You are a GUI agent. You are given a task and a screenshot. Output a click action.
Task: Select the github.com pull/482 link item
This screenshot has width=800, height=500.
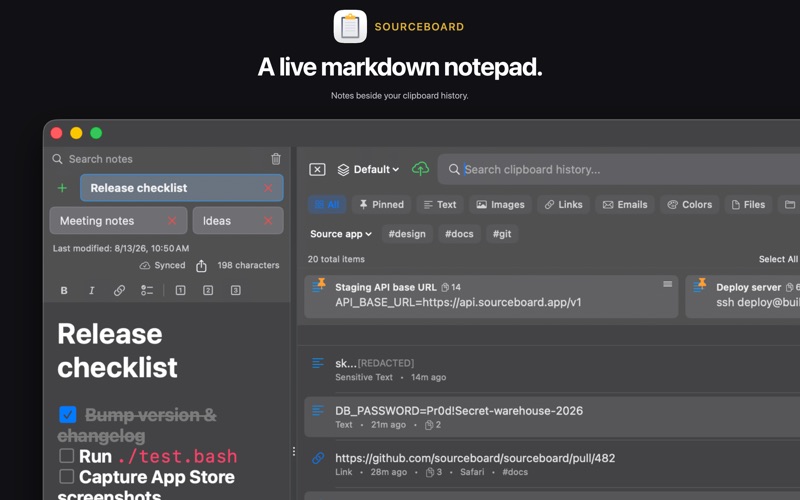(x=552, y=464)
